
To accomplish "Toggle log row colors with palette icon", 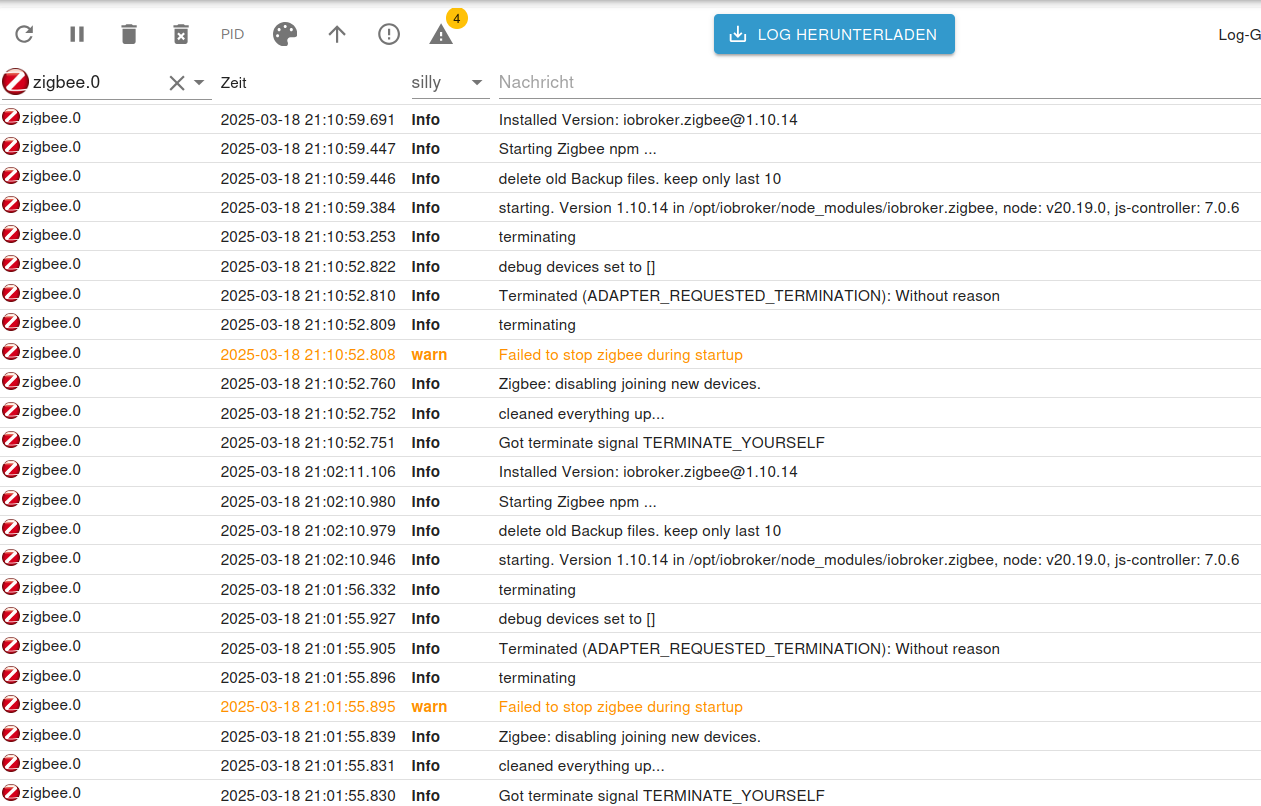I will click(285, 34).
